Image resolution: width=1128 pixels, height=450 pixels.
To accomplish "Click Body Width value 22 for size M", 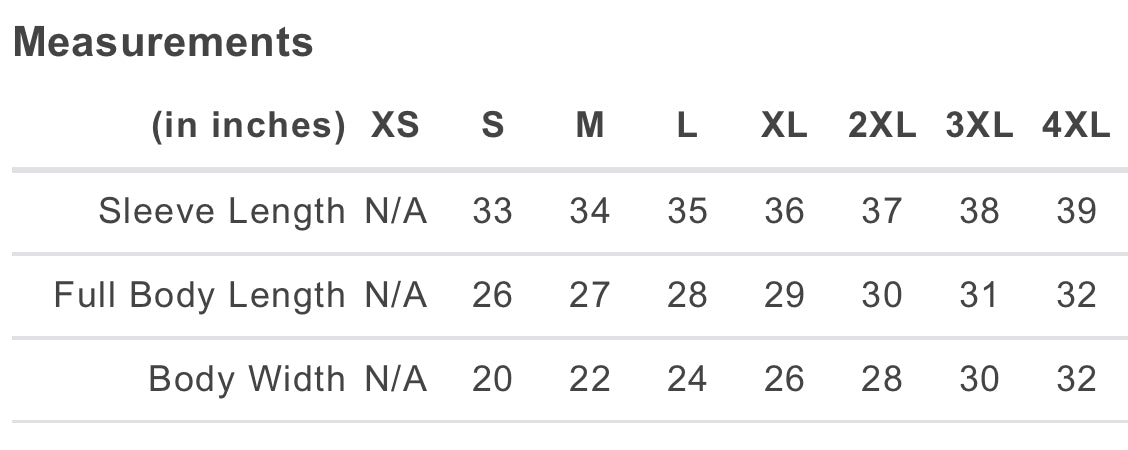I will pyautogui.click(x=590, y=379).
